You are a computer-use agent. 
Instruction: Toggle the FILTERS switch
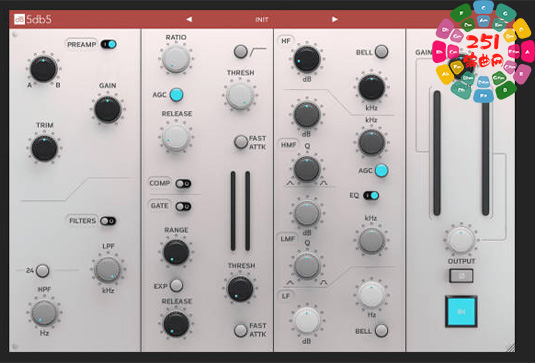(x=108, y=221)
